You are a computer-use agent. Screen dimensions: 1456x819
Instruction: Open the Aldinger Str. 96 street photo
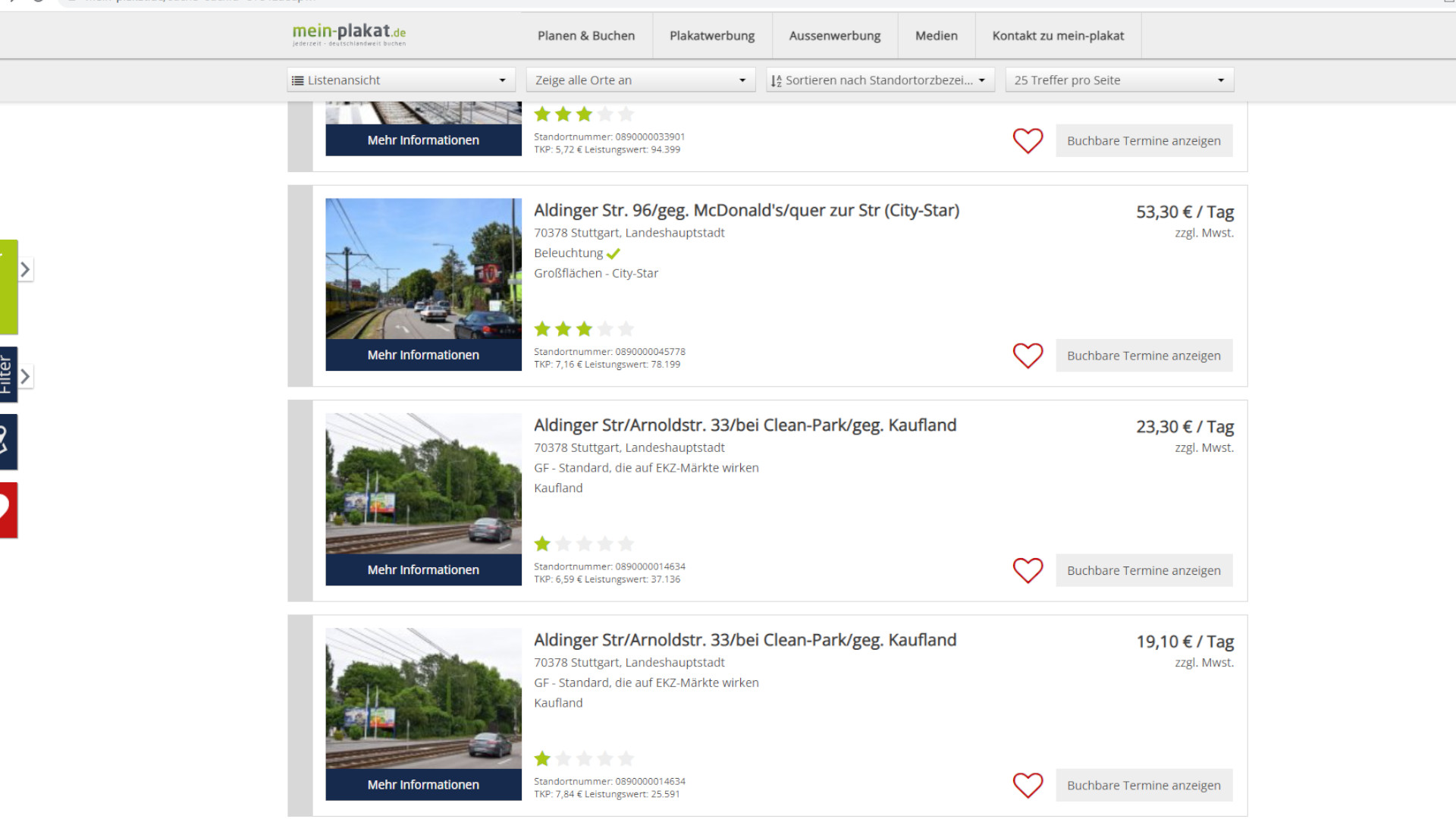(423, 268)
